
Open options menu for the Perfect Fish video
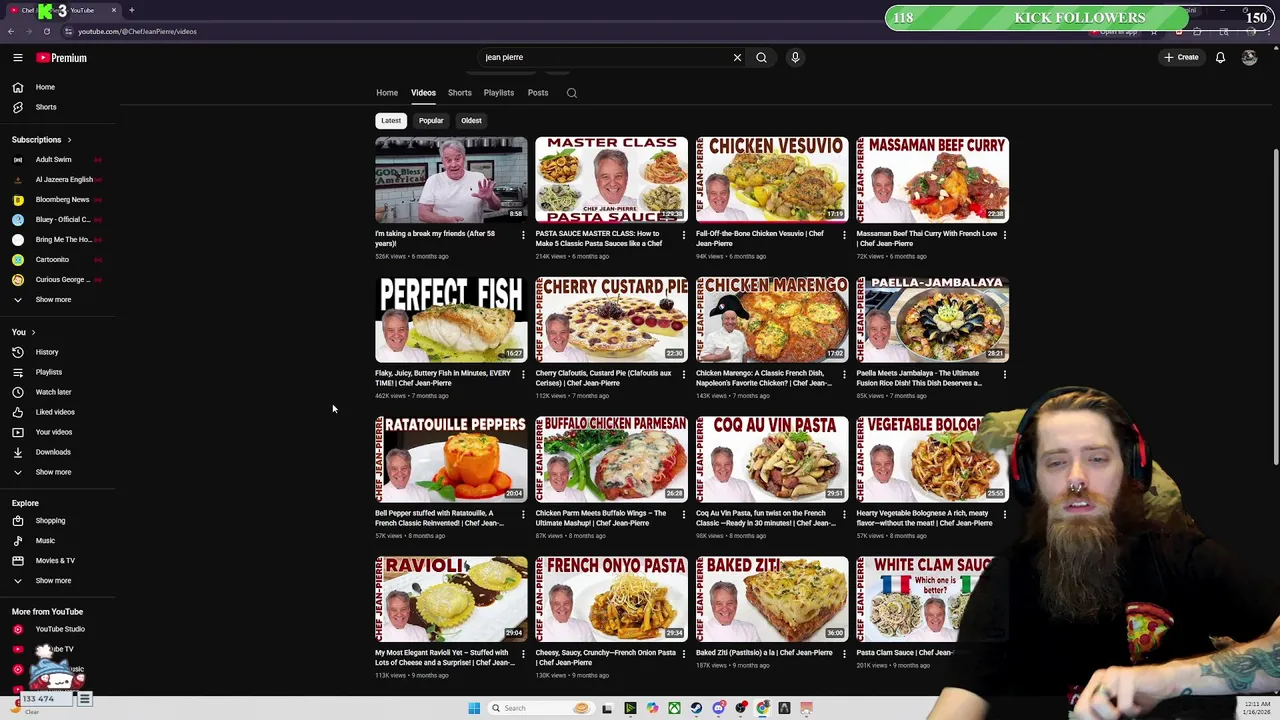(x=523, y=375)
